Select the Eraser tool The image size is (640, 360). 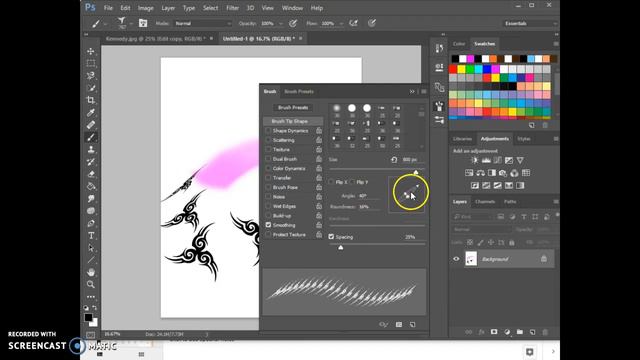[91, 174]
